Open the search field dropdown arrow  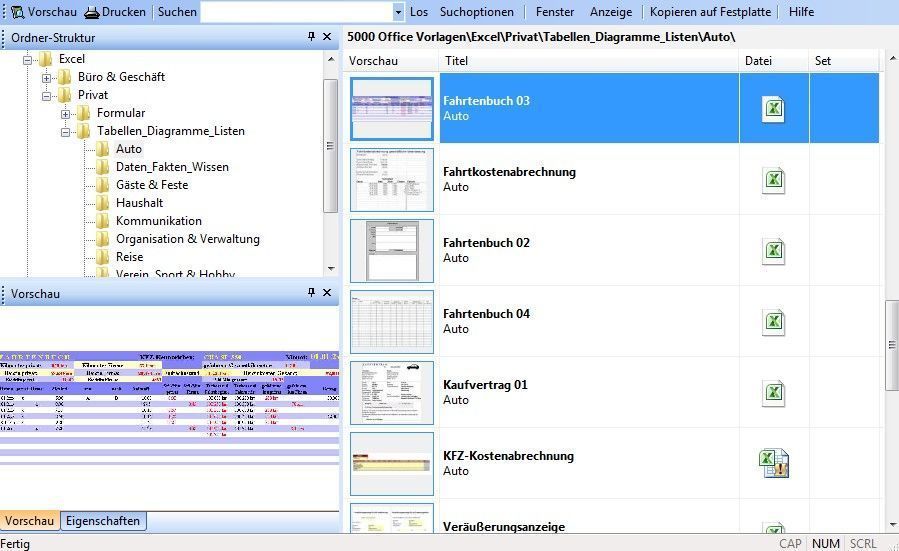coord(398,12)
